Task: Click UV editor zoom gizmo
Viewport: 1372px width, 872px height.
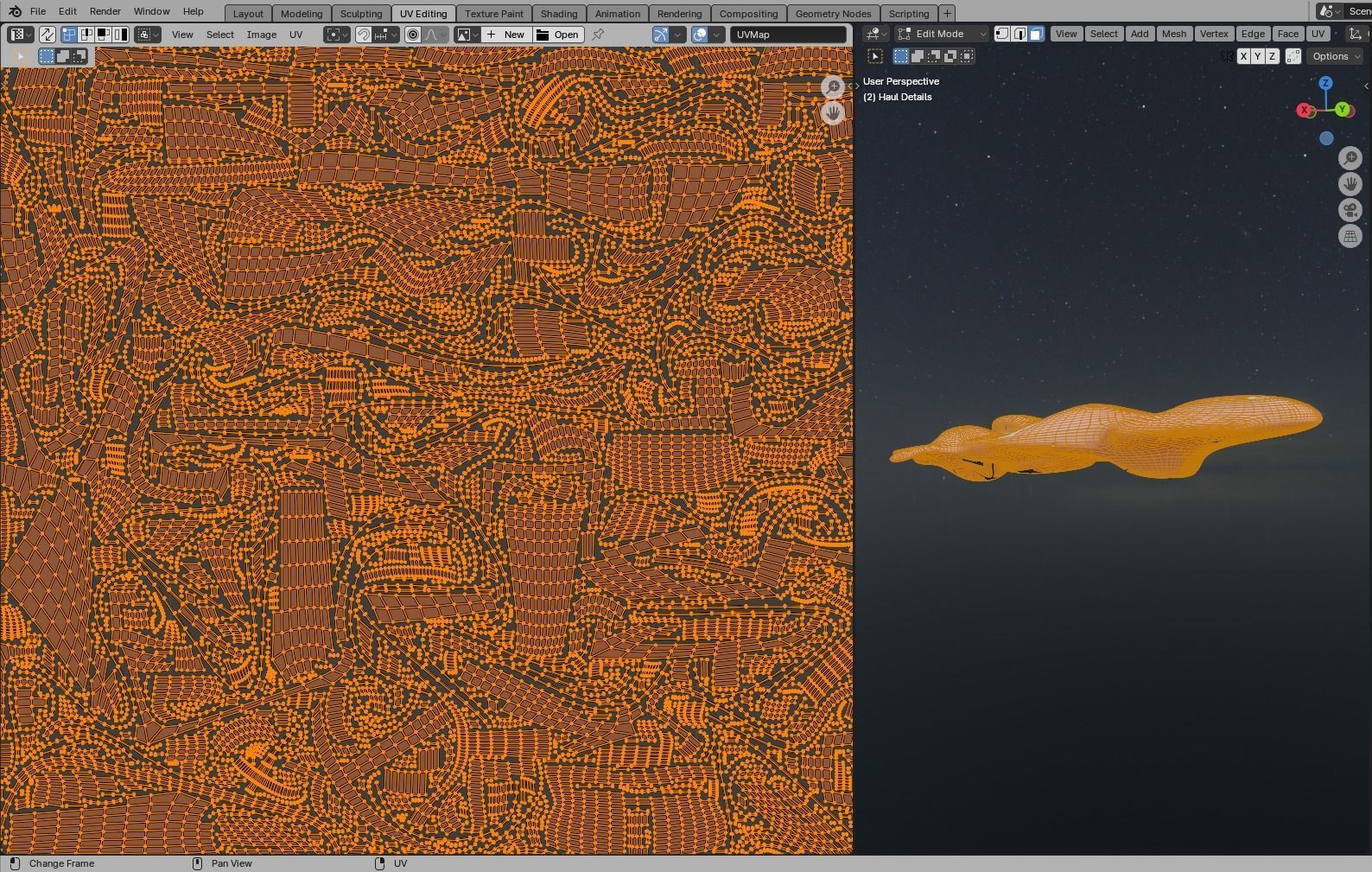Action: tap(833, 86)
